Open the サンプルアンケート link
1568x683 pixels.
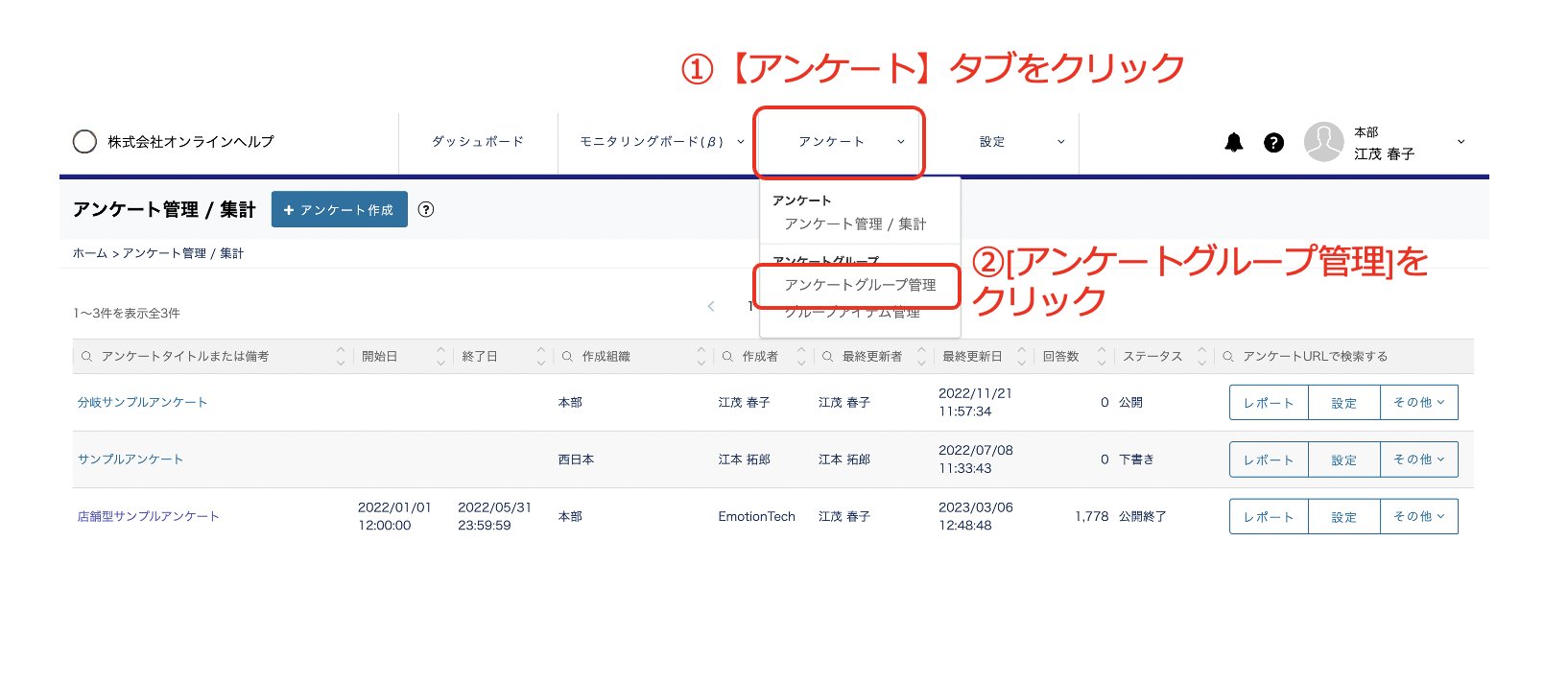(x=131, y=459)
